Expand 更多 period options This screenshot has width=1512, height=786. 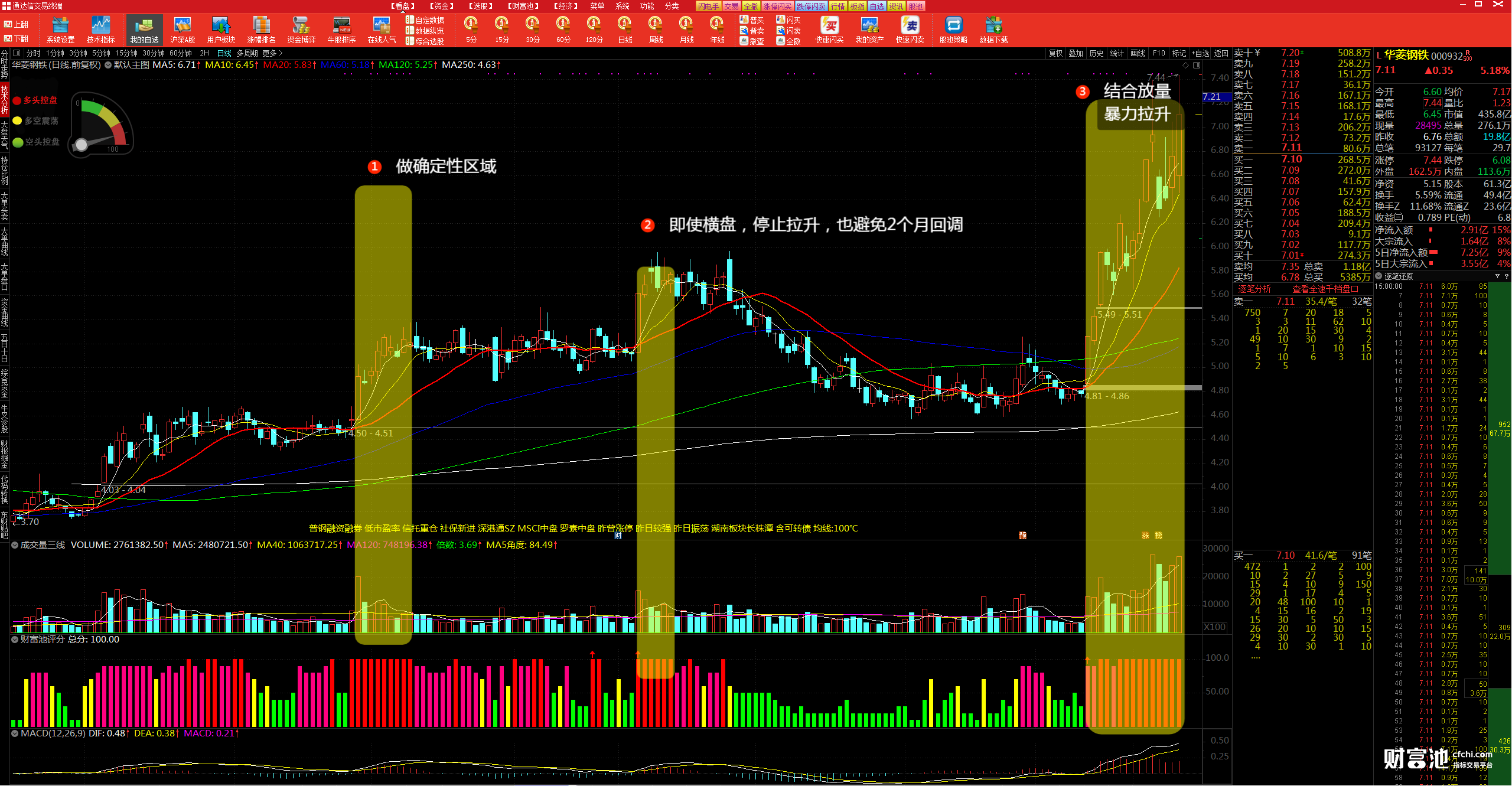[272, 53]
